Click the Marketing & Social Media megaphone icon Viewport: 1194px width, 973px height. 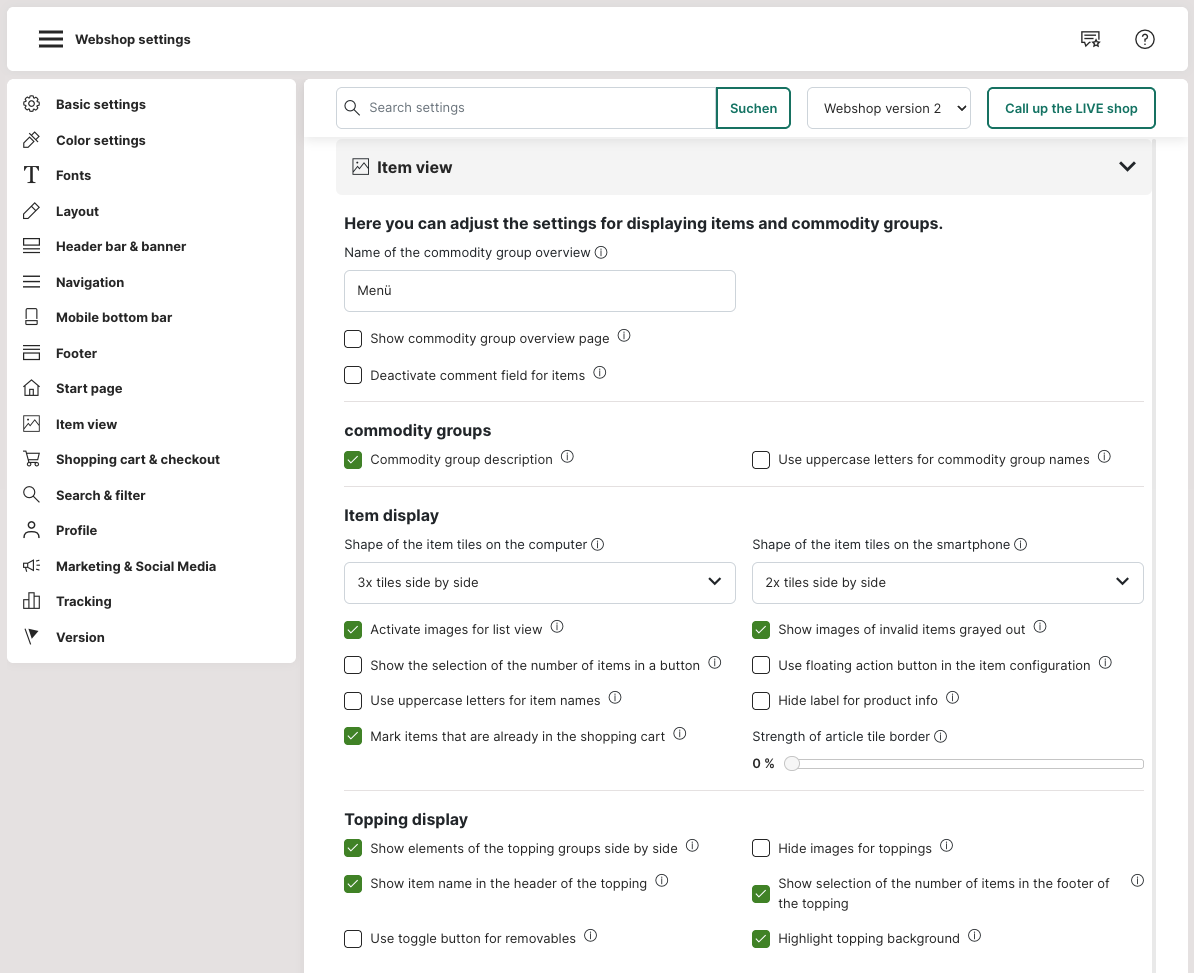(x=32, y=566)
